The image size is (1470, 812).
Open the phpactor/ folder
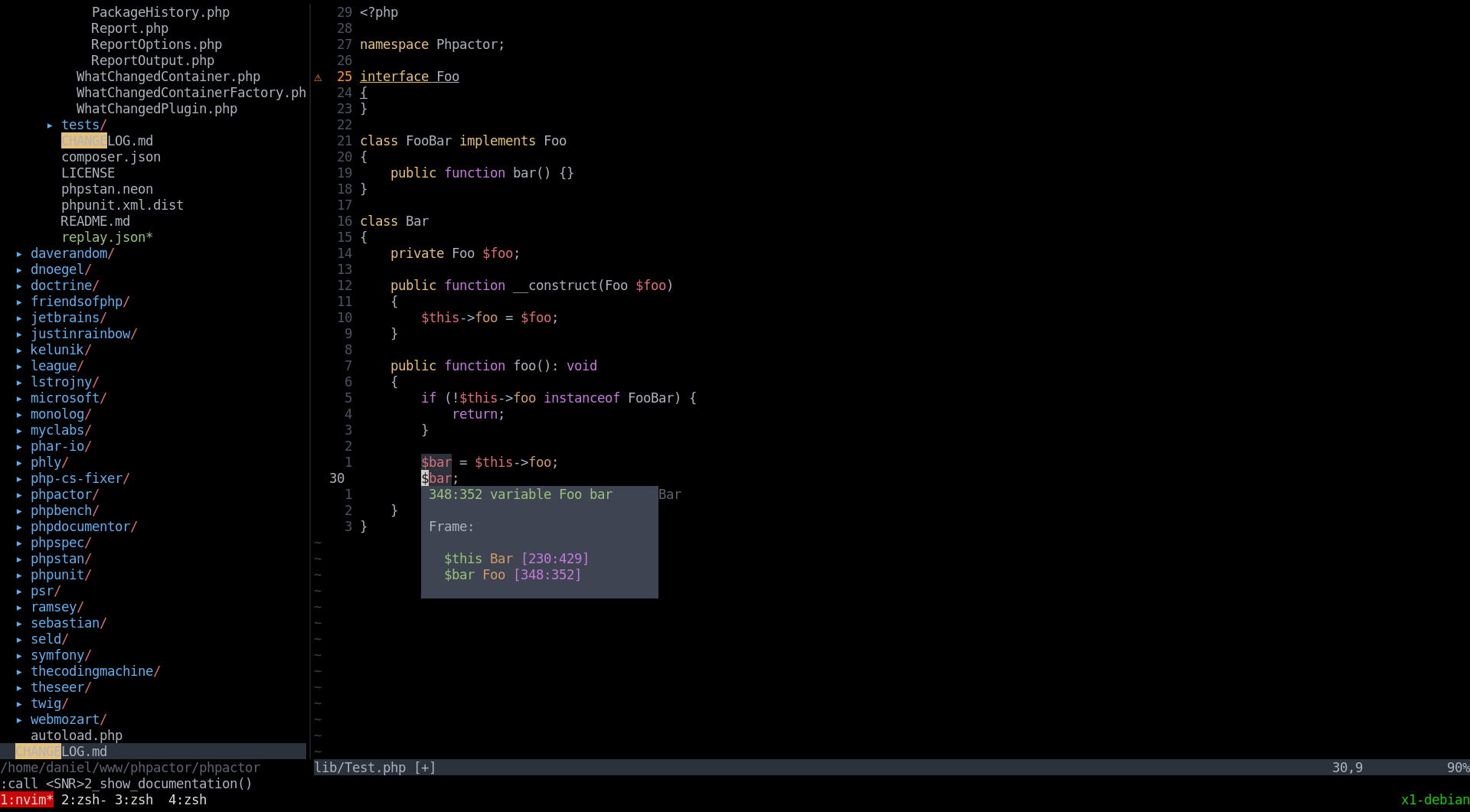tap(65, 494)
